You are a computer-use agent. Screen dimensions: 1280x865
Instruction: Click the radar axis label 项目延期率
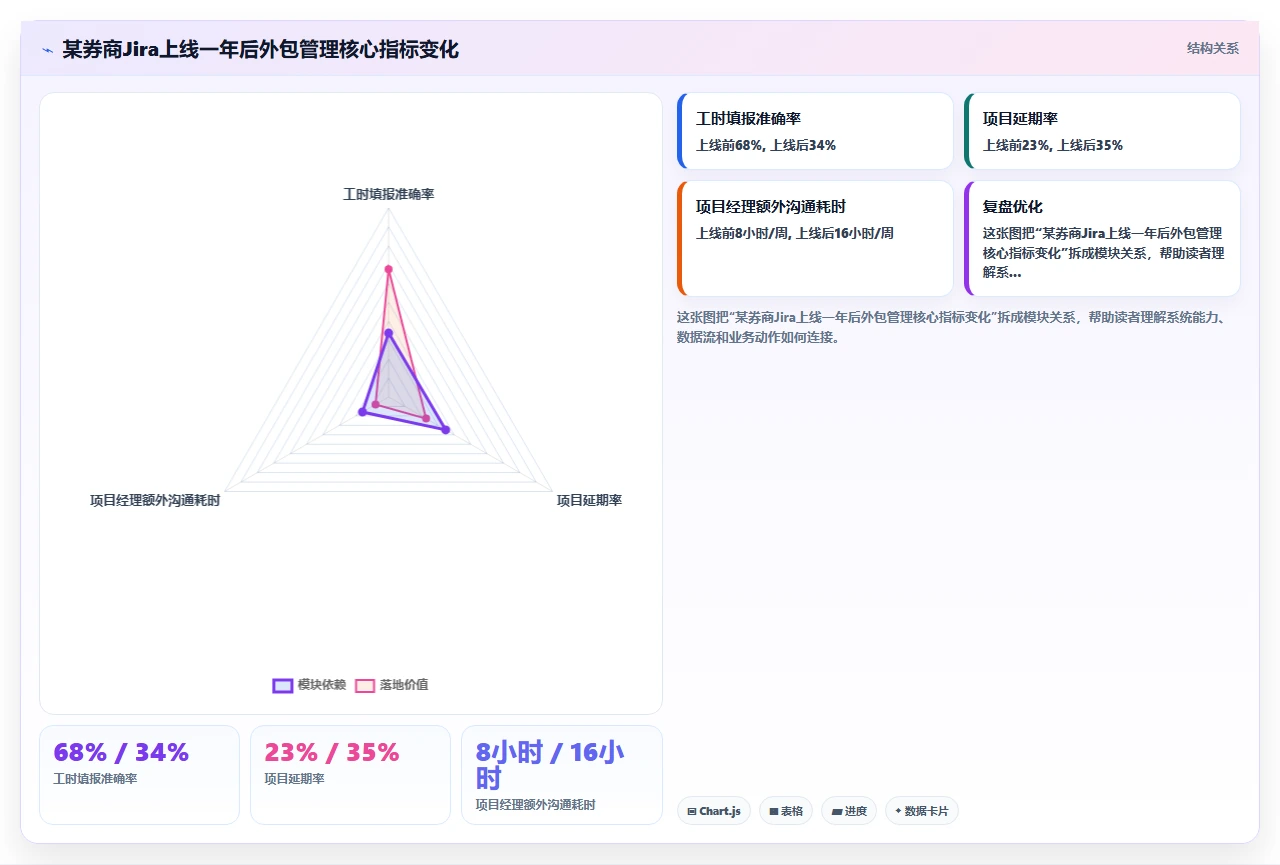[x=589, y=500]
